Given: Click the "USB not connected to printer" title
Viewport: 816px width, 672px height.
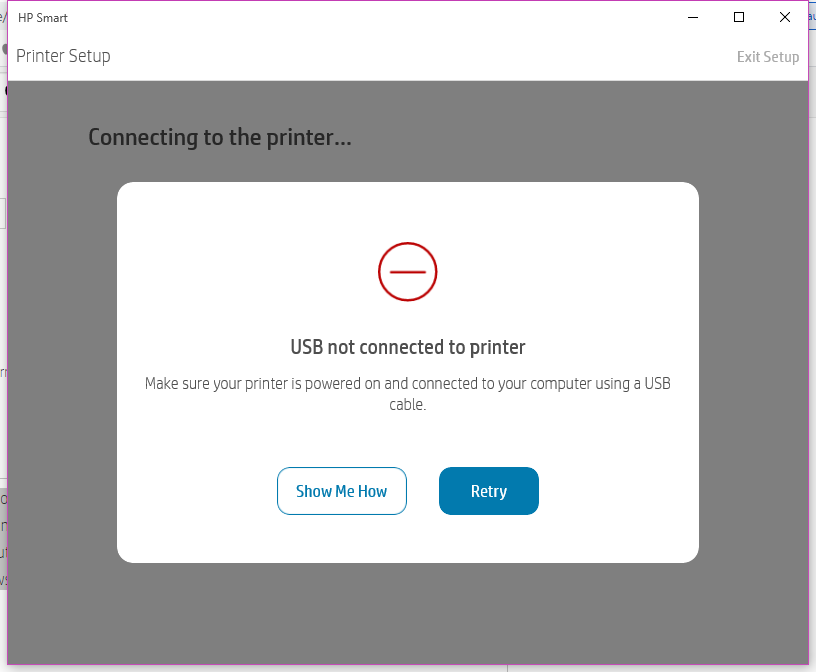Looking at the screenshot, I should tap(408, 347).
